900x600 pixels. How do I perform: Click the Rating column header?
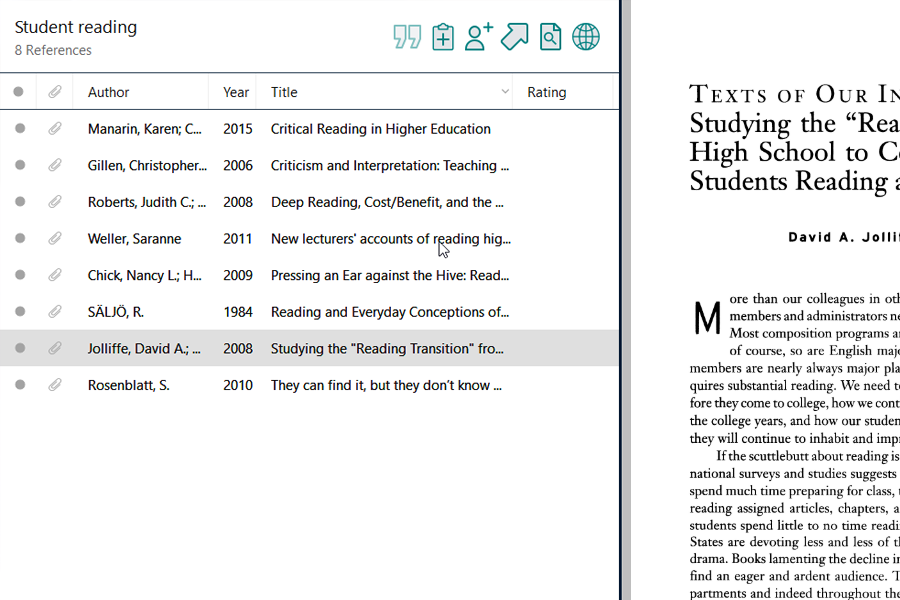(547, 92)
